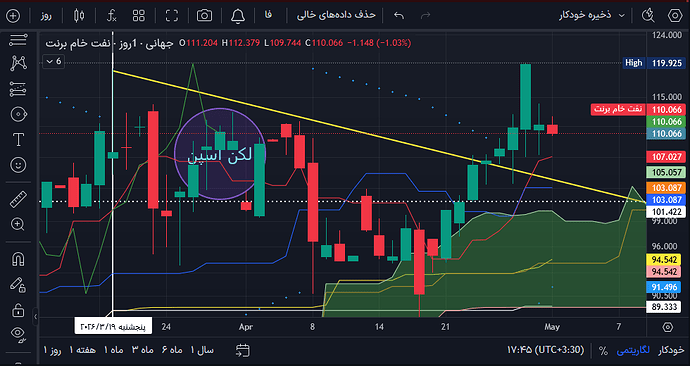Screen dimensions: 690x366
Task: Open the quick search lightning icon
Action: click(x=648, y=16)
